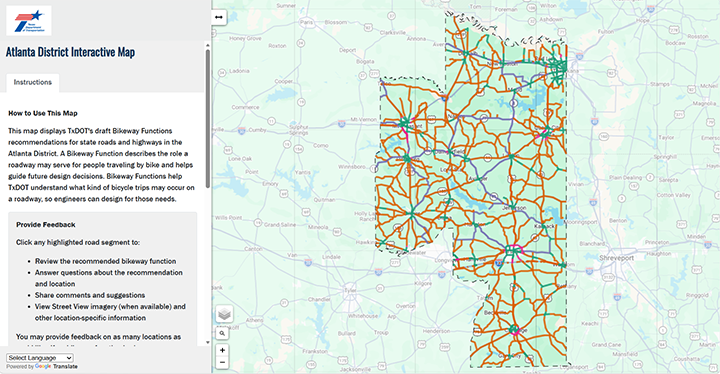Click the 'Provide Feedback' heading
The height and width of the screenshot is (374, 720).
point(45,225)
